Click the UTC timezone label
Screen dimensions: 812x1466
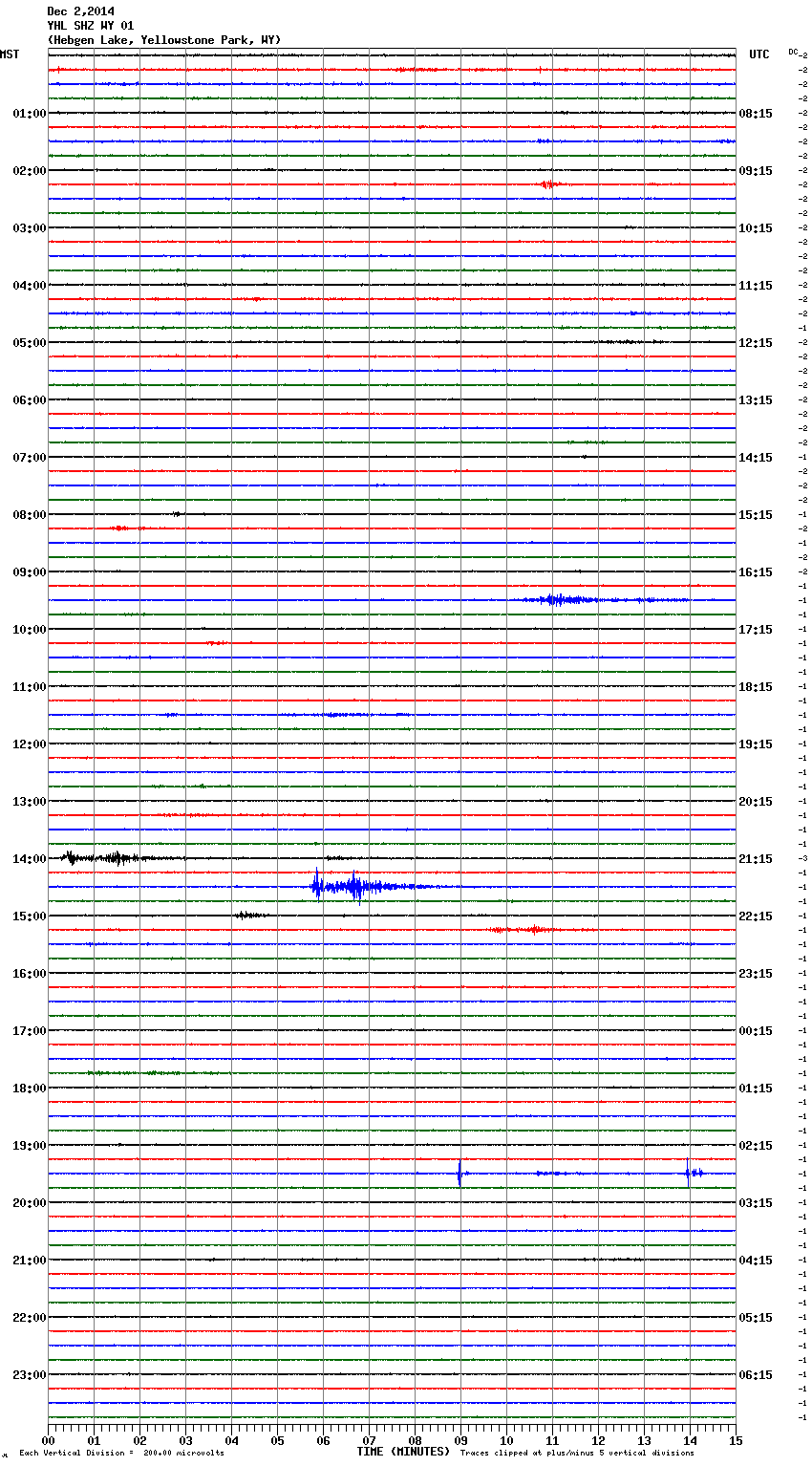click(x=759, y=54)
